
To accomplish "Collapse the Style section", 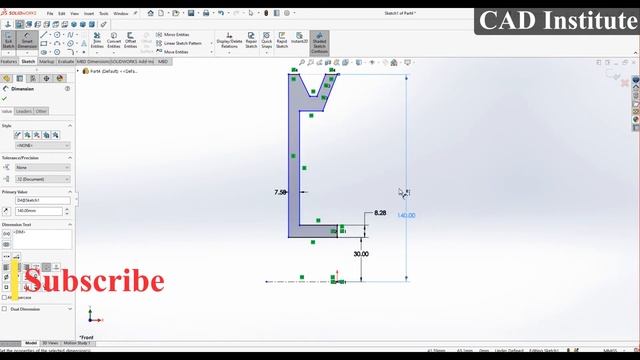I will (70, 126).
